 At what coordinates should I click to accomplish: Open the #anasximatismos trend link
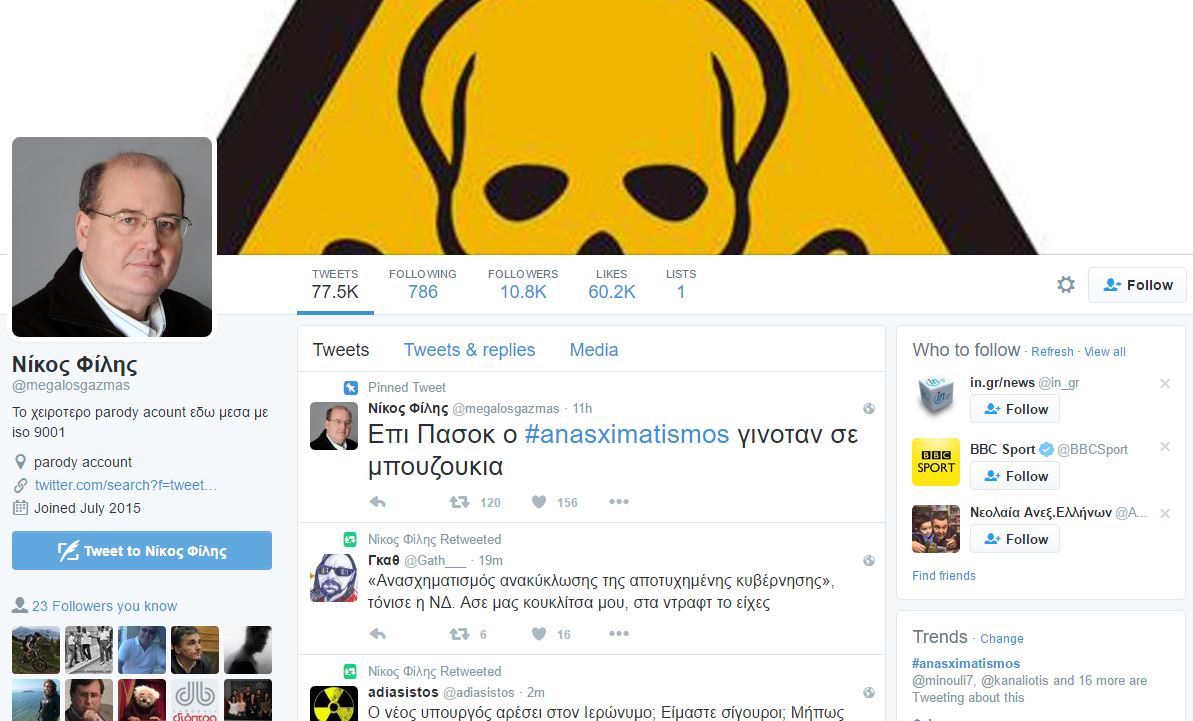[x=966, y=663]
